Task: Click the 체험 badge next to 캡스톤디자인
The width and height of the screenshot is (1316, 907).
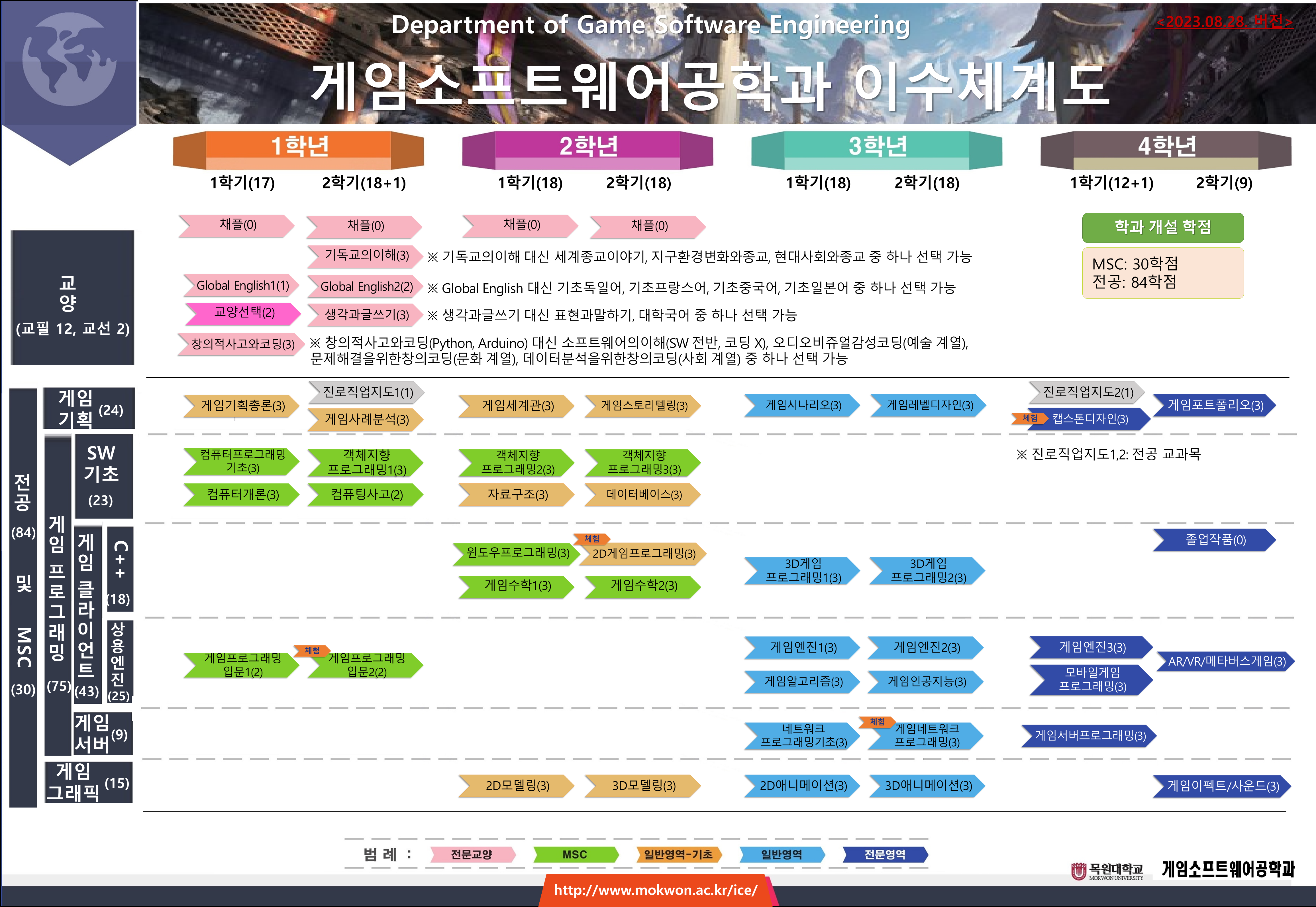Action: tap(1029, 418)
